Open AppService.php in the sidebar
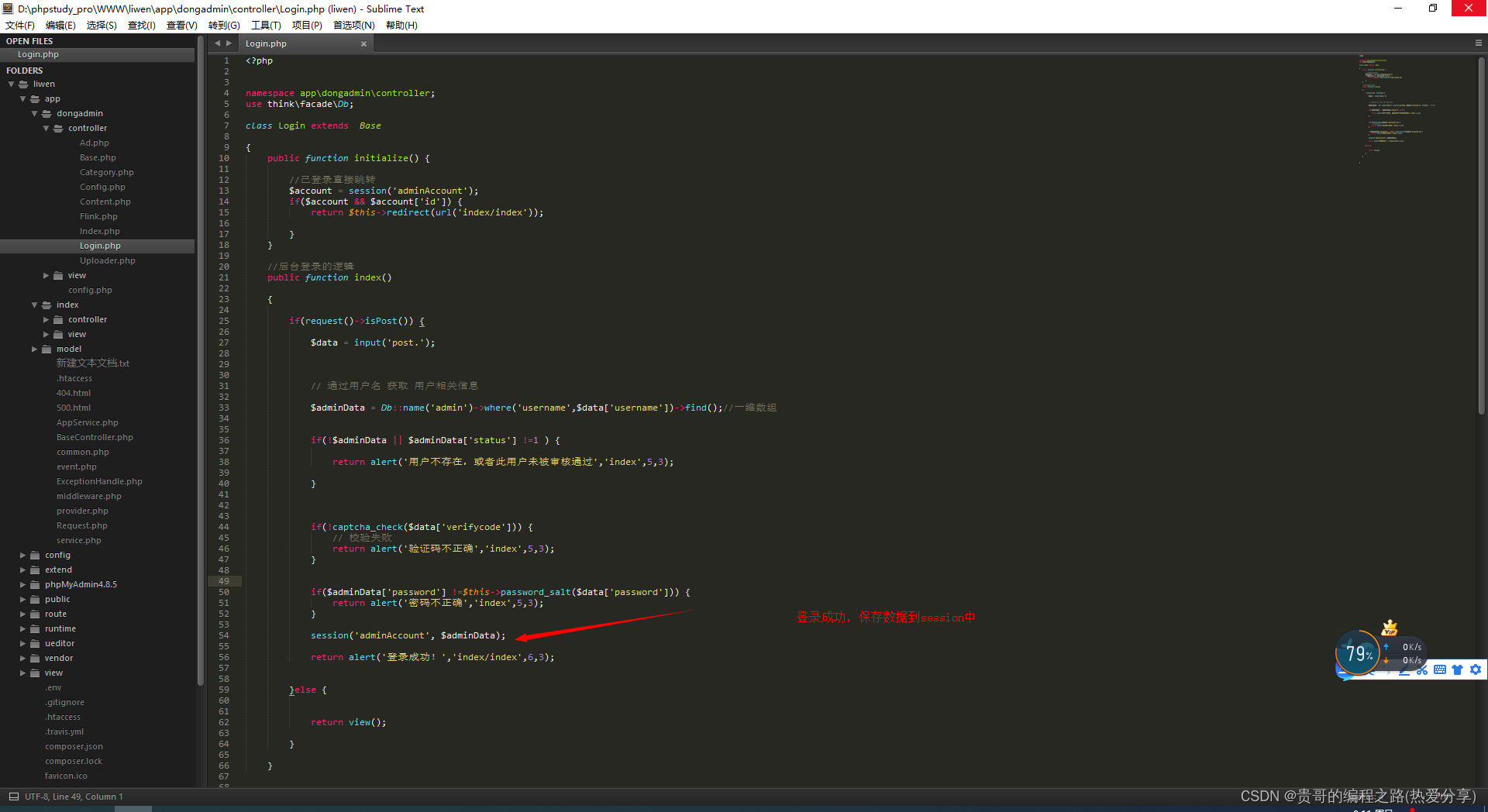This screenshot has height=812, width=1488. [x=88, y=423]
